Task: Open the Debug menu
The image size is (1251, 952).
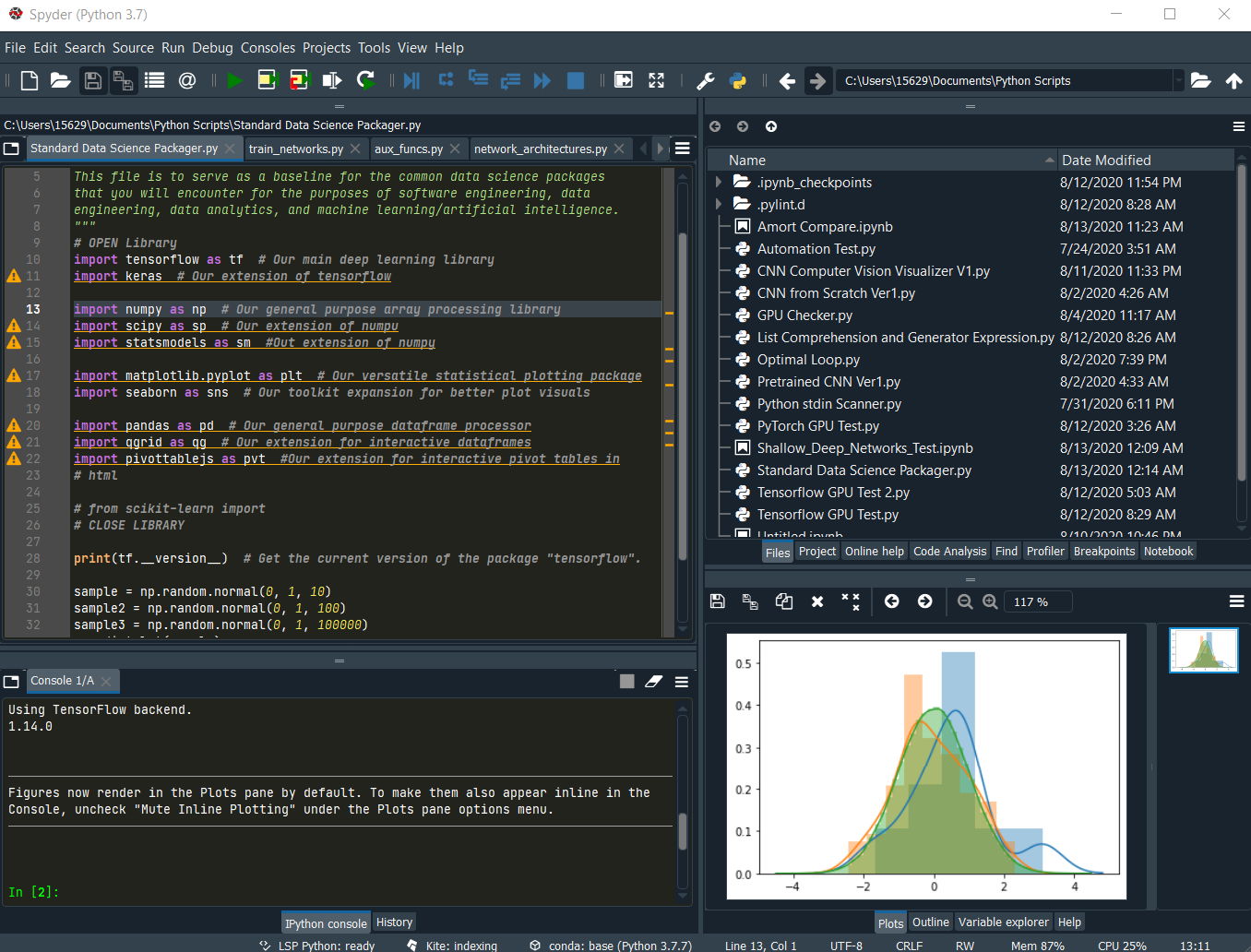Action: coord(212,48)
